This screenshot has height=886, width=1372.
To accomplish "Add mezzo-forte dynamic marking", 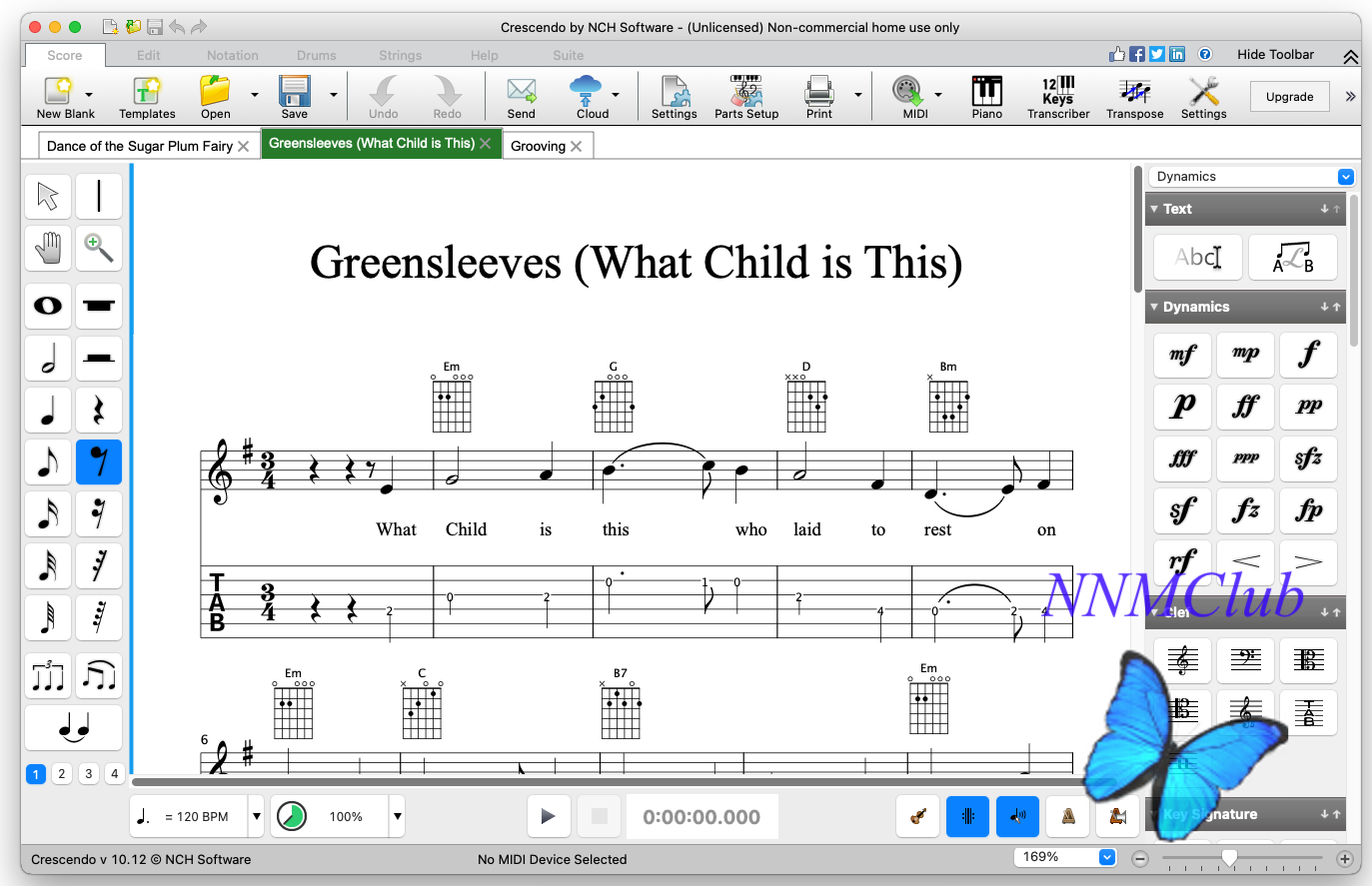I will [x=1183, y=355].
